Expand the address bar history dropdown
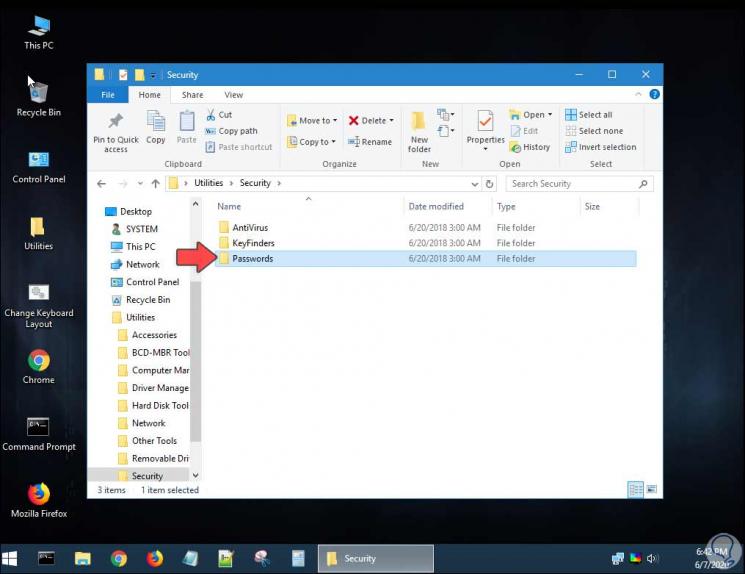The height and width of the screenshot is (574, 745). point(474,184)
